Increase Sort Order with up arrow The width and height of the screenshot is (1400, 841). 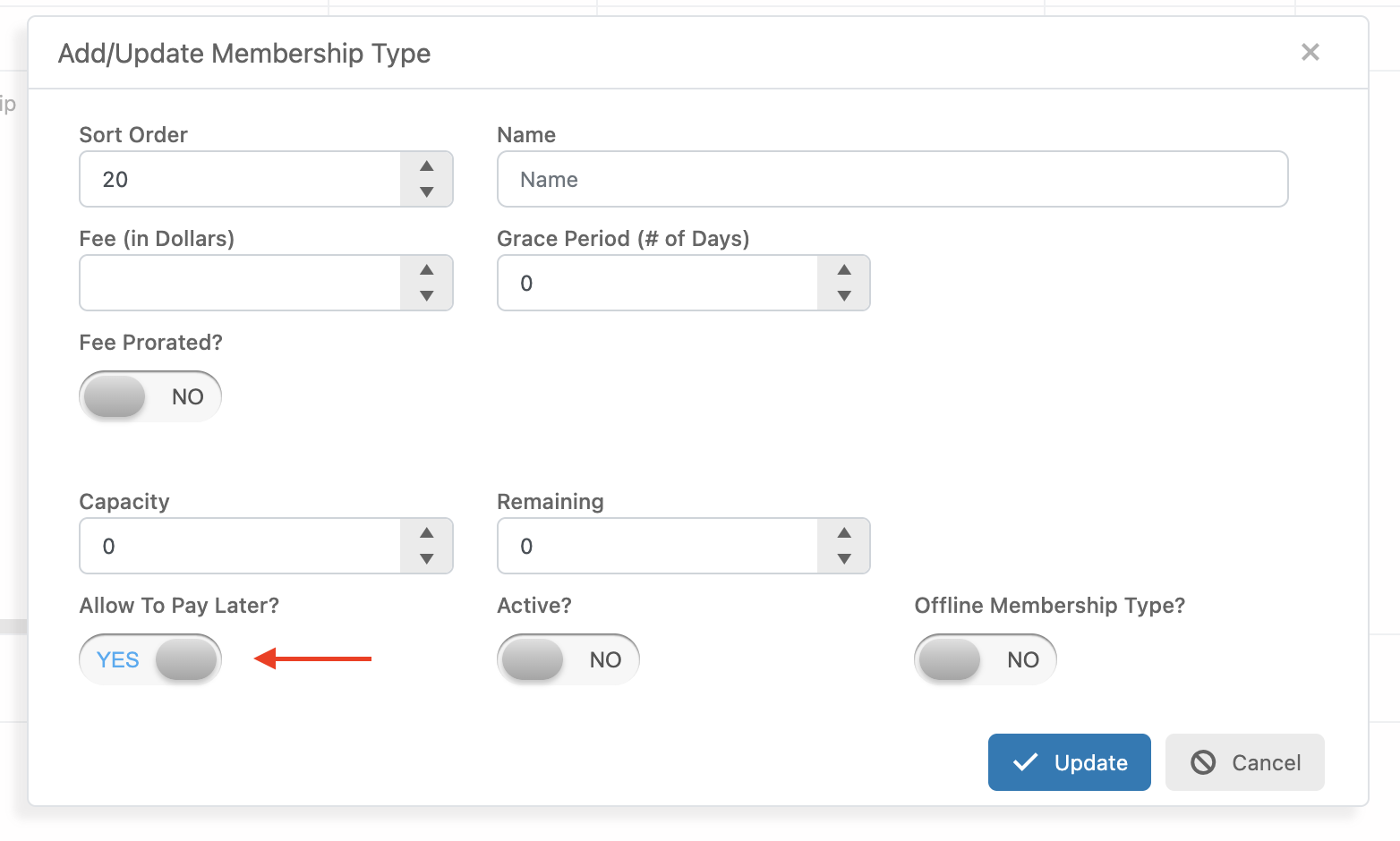click(427, 166)
